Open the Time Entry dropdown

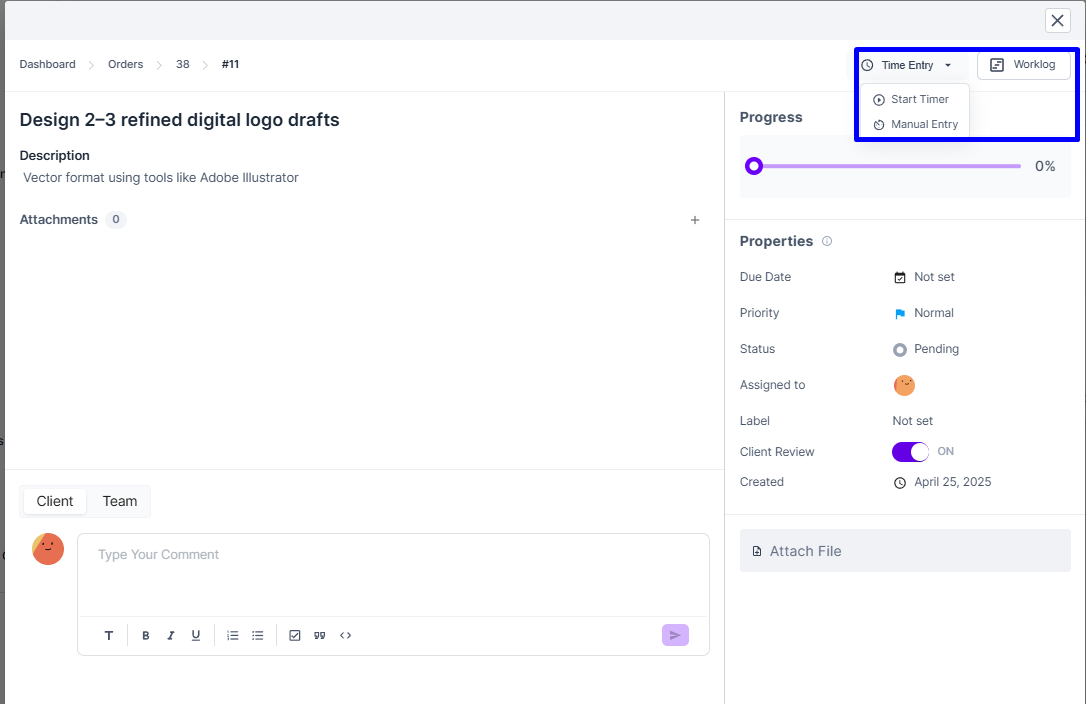coord(907,65)
